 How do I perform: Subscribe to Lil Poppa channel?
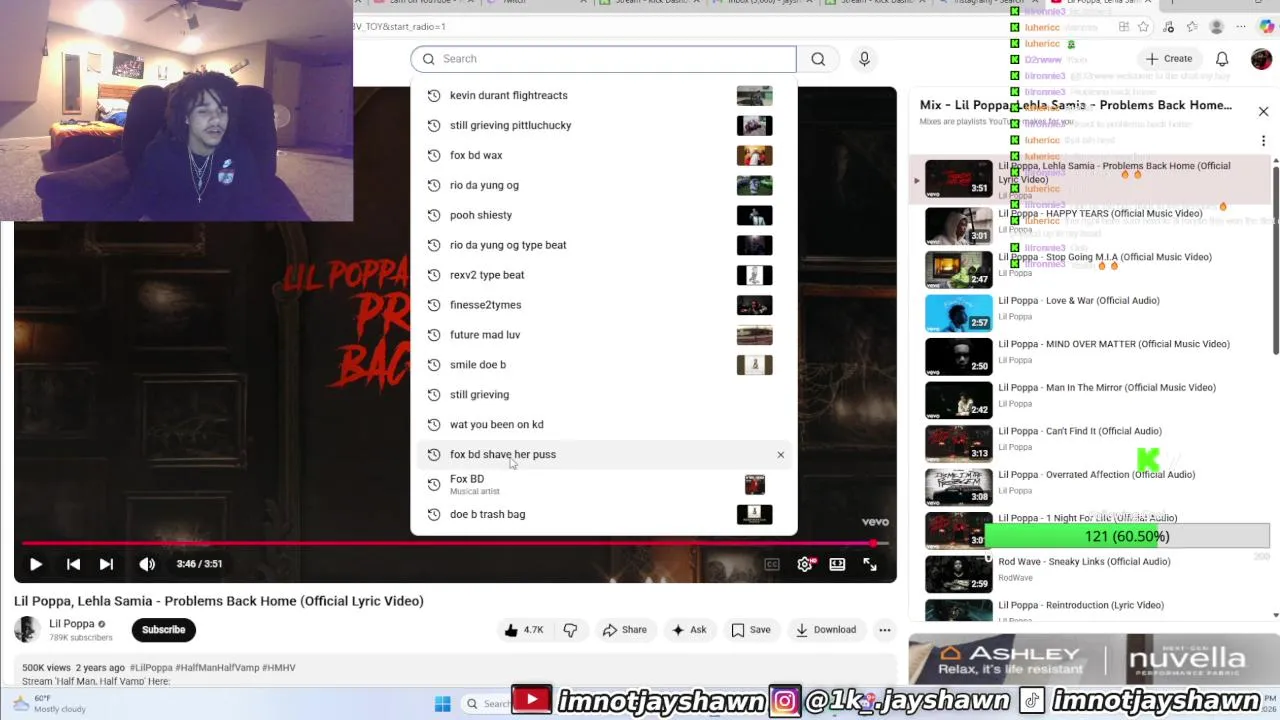[x=163, y=630]
